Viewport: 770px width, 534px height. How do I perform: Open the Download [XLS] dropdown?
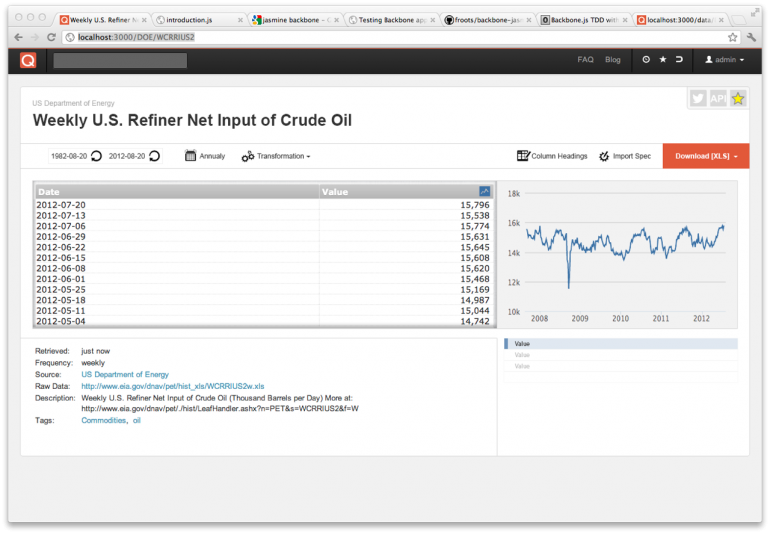706,156
